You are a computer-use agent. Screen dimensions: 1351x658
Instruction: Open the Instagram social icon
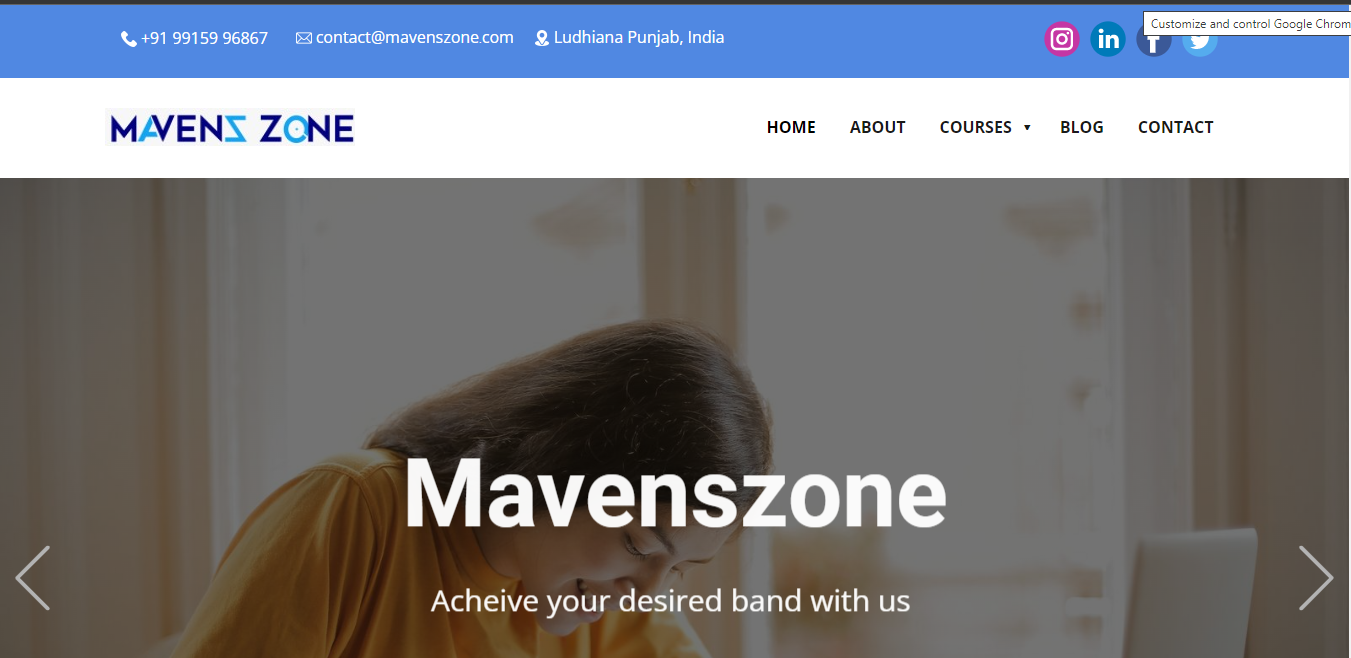[1062, 39]
